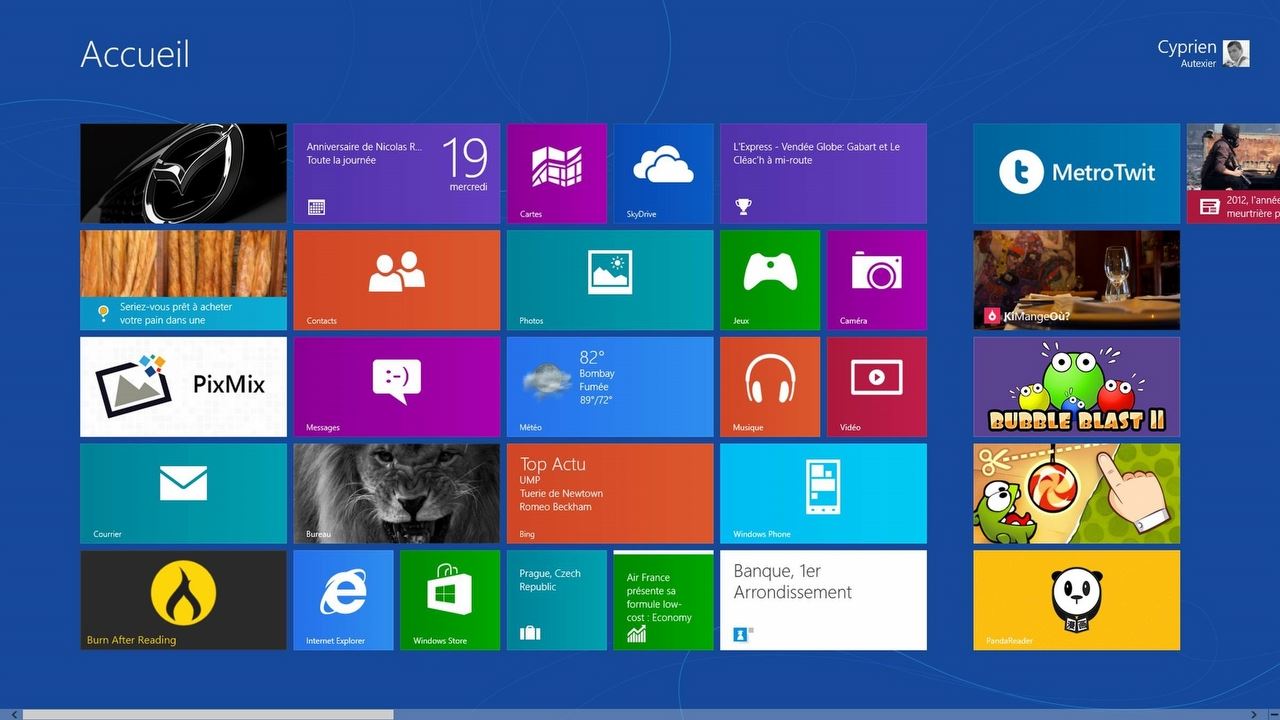This screenshot has height=720, width=1280.
Task: Click the scrollbar right arrow
Action: (x=1255, y=714)
